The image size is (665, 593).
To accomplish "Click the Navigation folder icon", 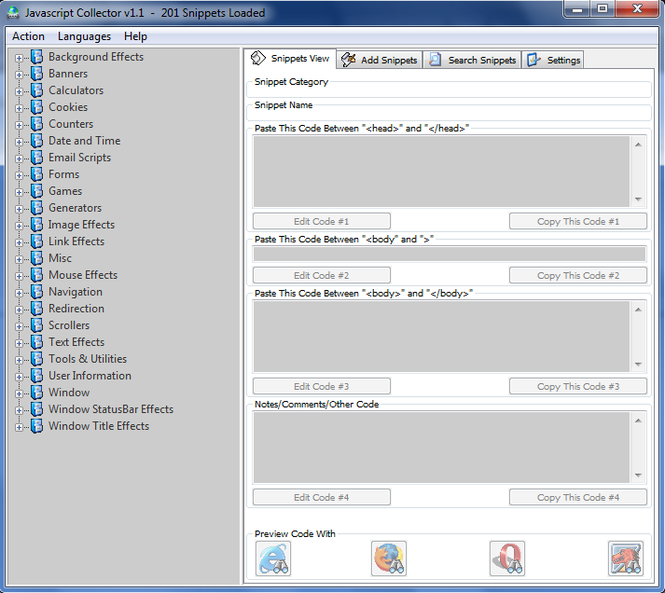I will pos(37,292).
